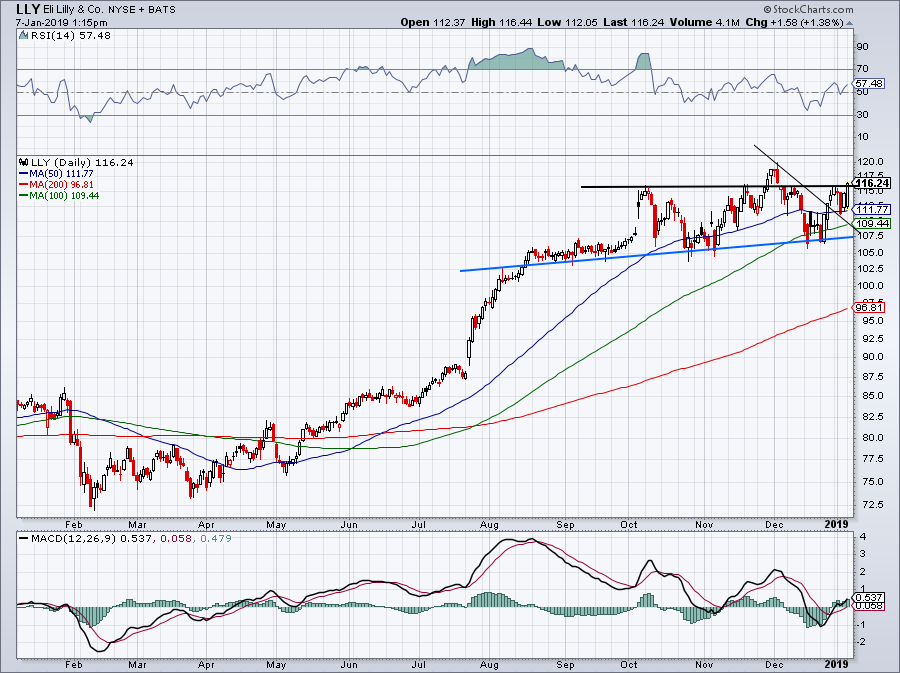Viewport: 900px width, 673px height.
Task: Click the Last 116.24 value in header
Action: [x=634, y=22]
